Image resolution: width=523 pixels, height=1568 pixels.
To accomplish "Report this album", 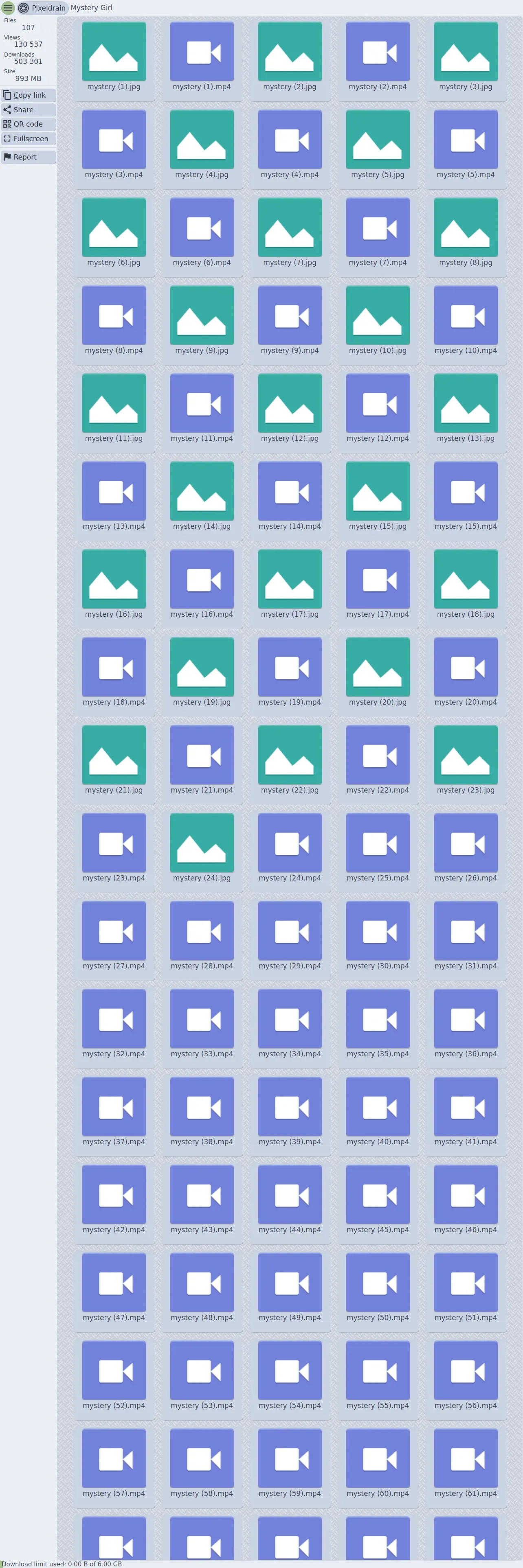I will (x=29, y=157).
